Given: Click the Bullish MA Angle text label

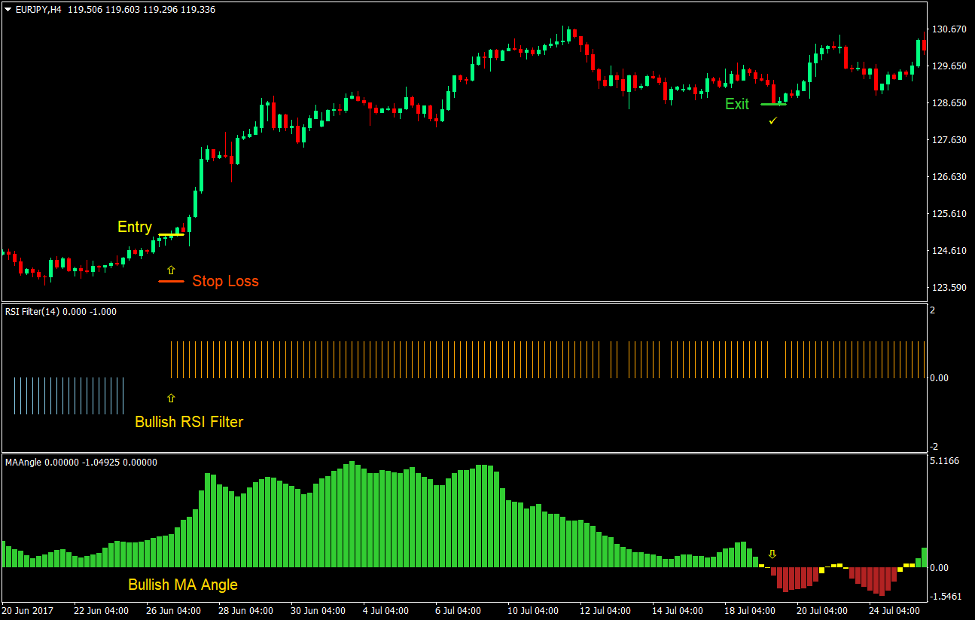Looking at the screenshot, I should click(182, 584).
